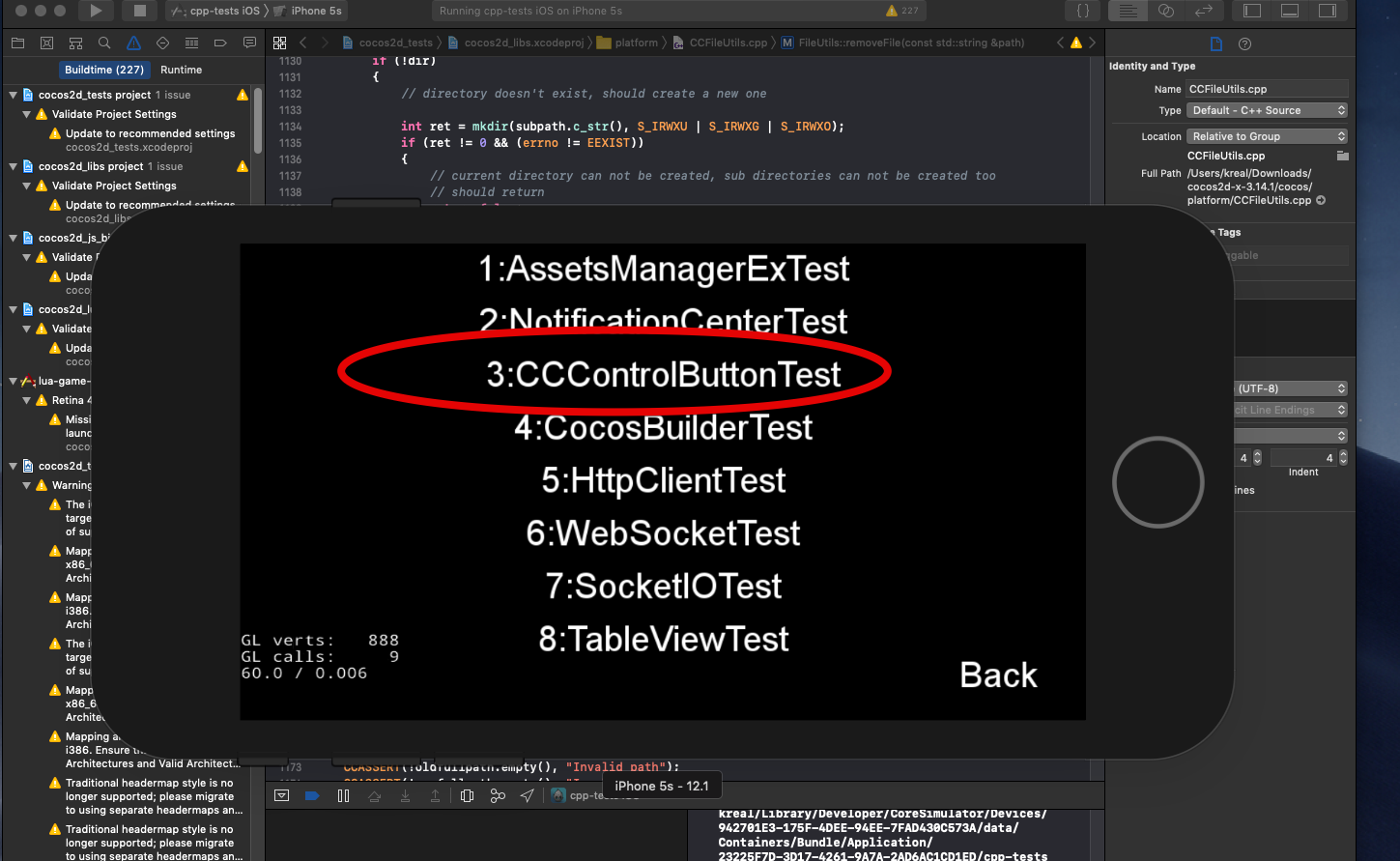Tap 3:CCControlButtonTest in the simulator
The width and height of the screenshot is (1400, 861).
pos(663,374)
